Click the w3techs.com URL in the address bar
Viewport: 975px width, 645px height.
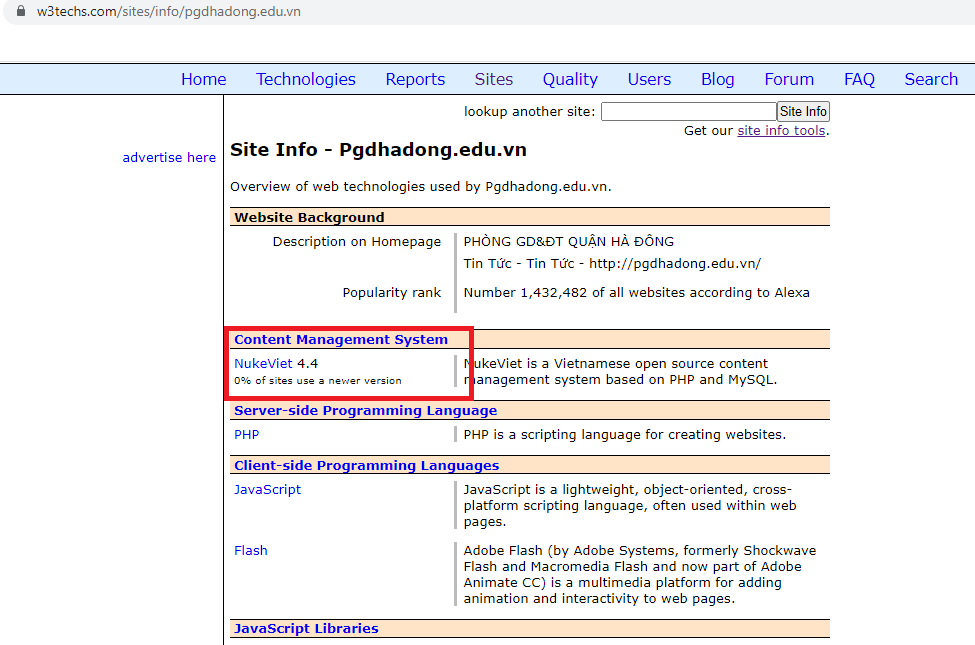169,11
